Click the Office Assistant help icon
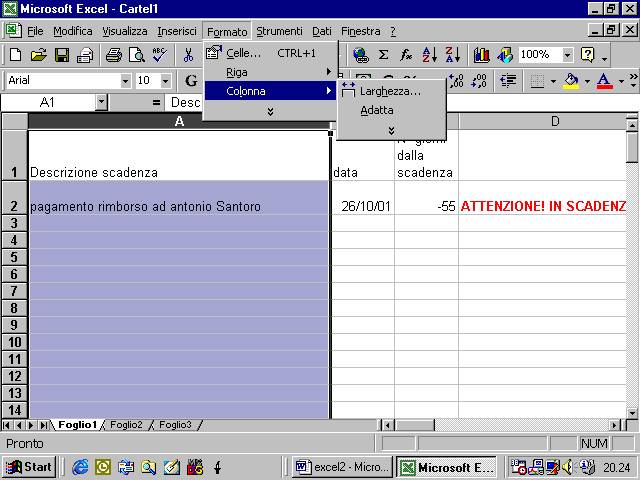Viewport: 640px width, 480px height. click(x=588, y=54)
